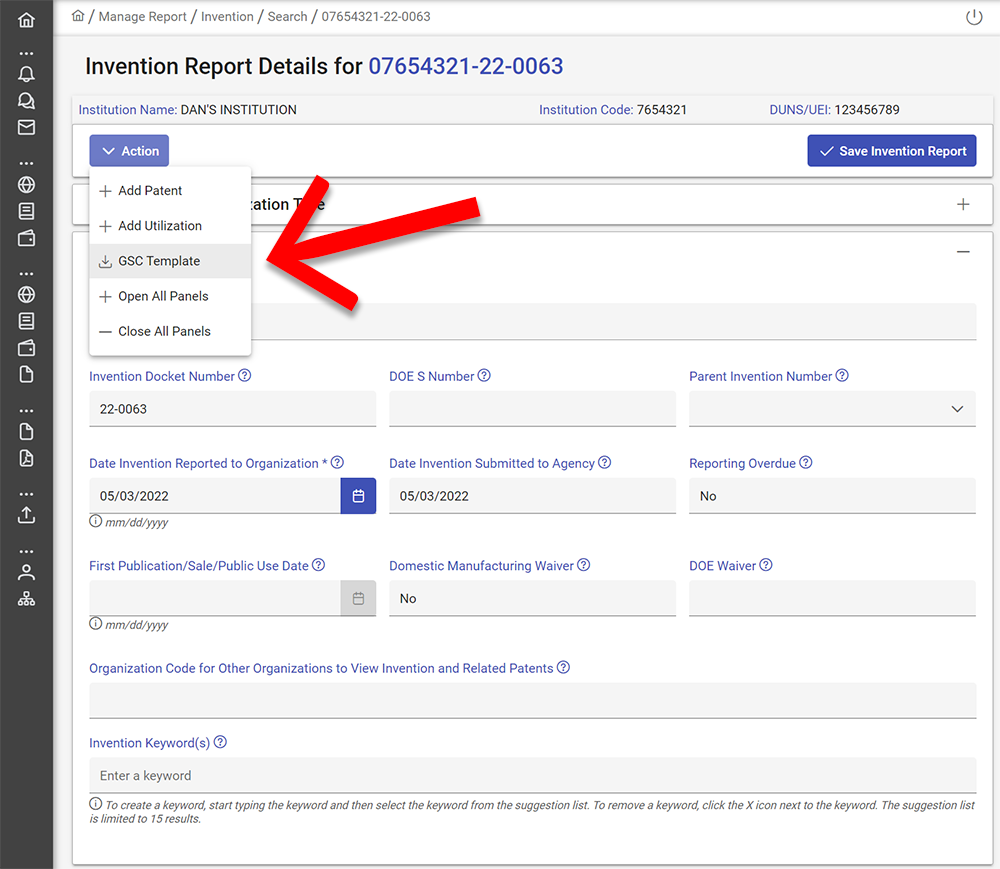Click the upload icon in sidebar
Screen dimensions: 1000x869
pos(26,515)
